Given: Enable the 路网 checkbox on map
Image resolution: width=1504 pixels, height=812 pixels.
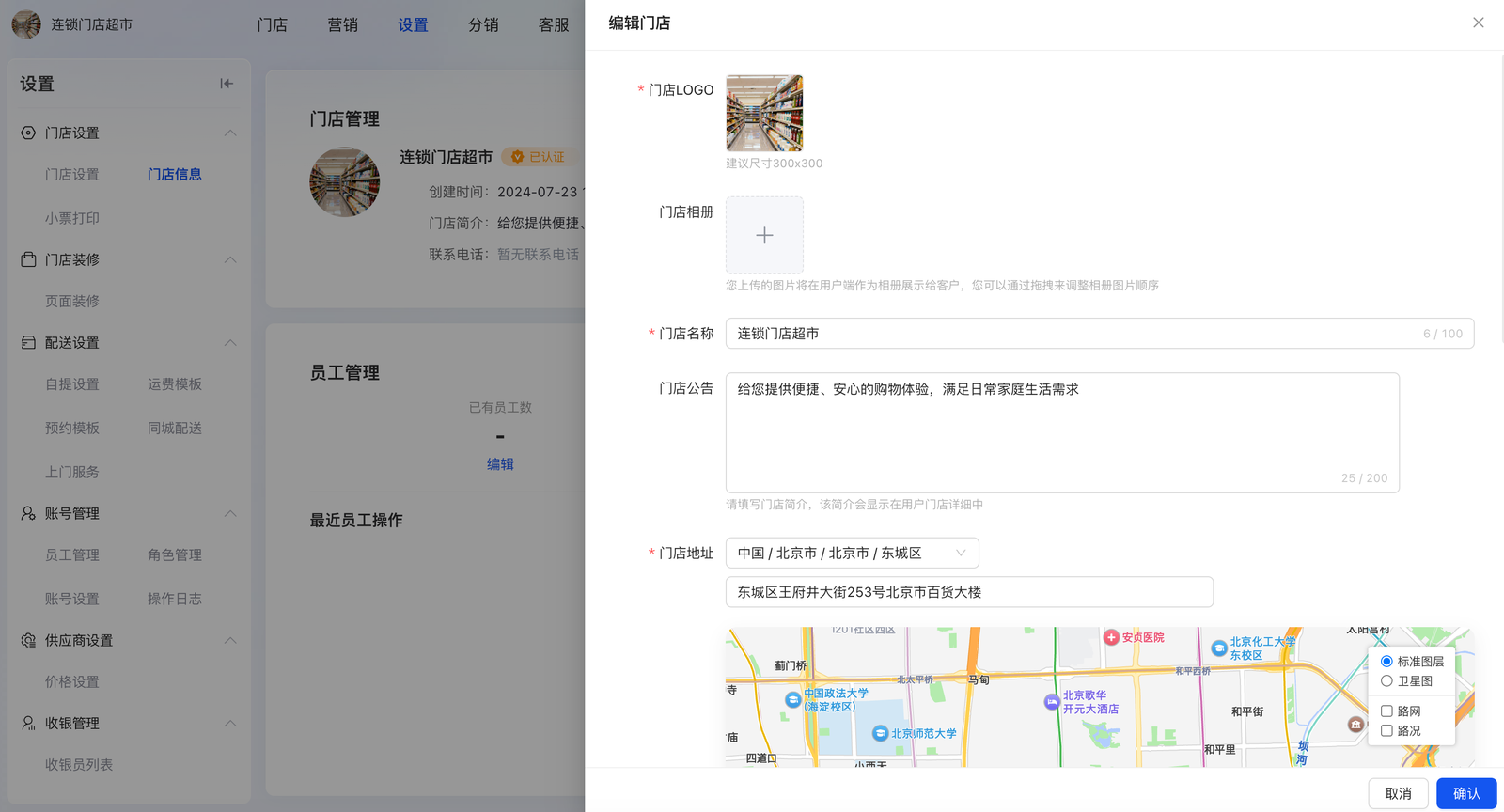Looking at the screenshot, I should 1386,711.
